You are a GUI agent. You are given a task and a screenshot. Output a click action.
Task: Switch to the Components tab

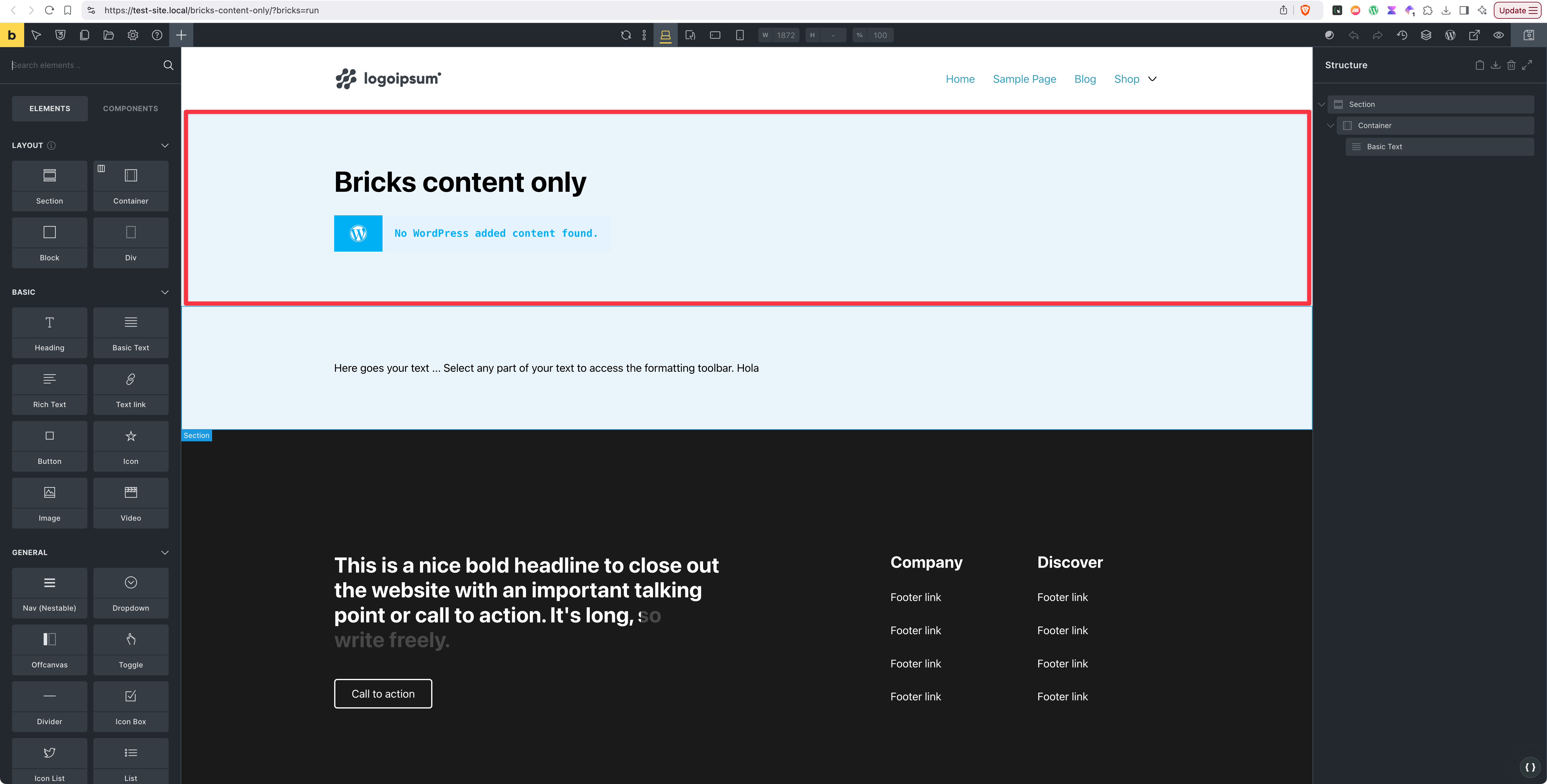[x=130, y=109]
